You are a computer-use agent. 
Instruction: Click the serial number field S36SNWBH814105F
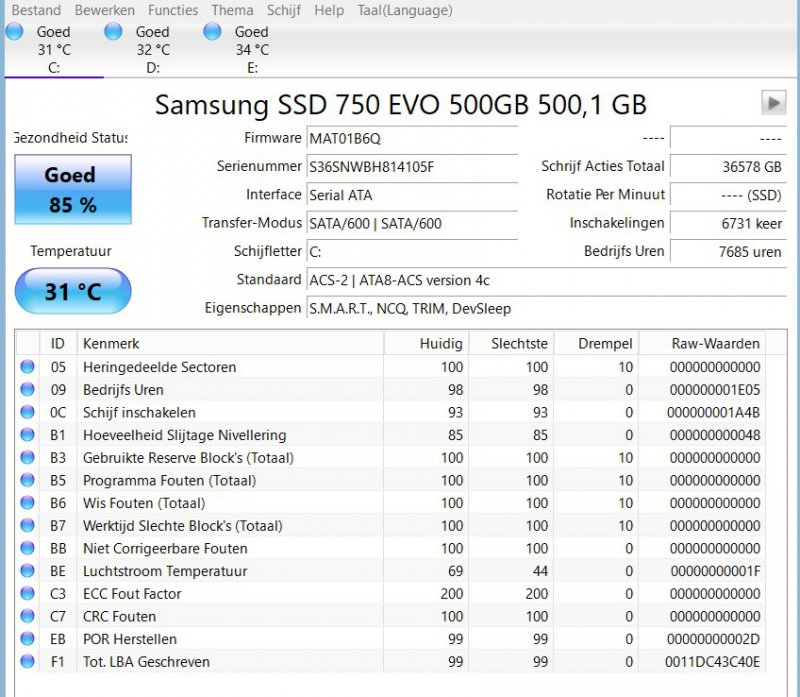click(x=412, y=167)
